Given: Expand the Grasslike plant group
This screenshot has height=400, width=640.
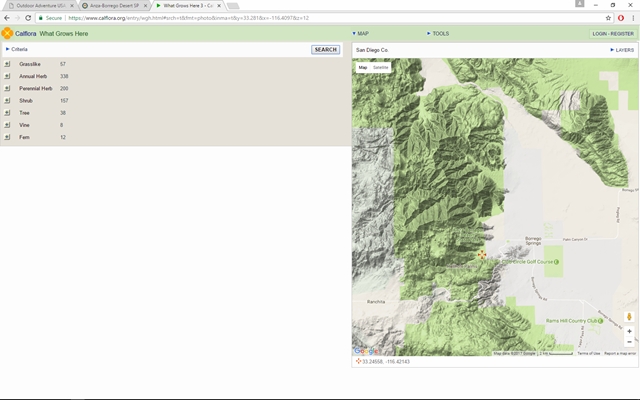Looking at the screenshot, I should pos(7,64).
